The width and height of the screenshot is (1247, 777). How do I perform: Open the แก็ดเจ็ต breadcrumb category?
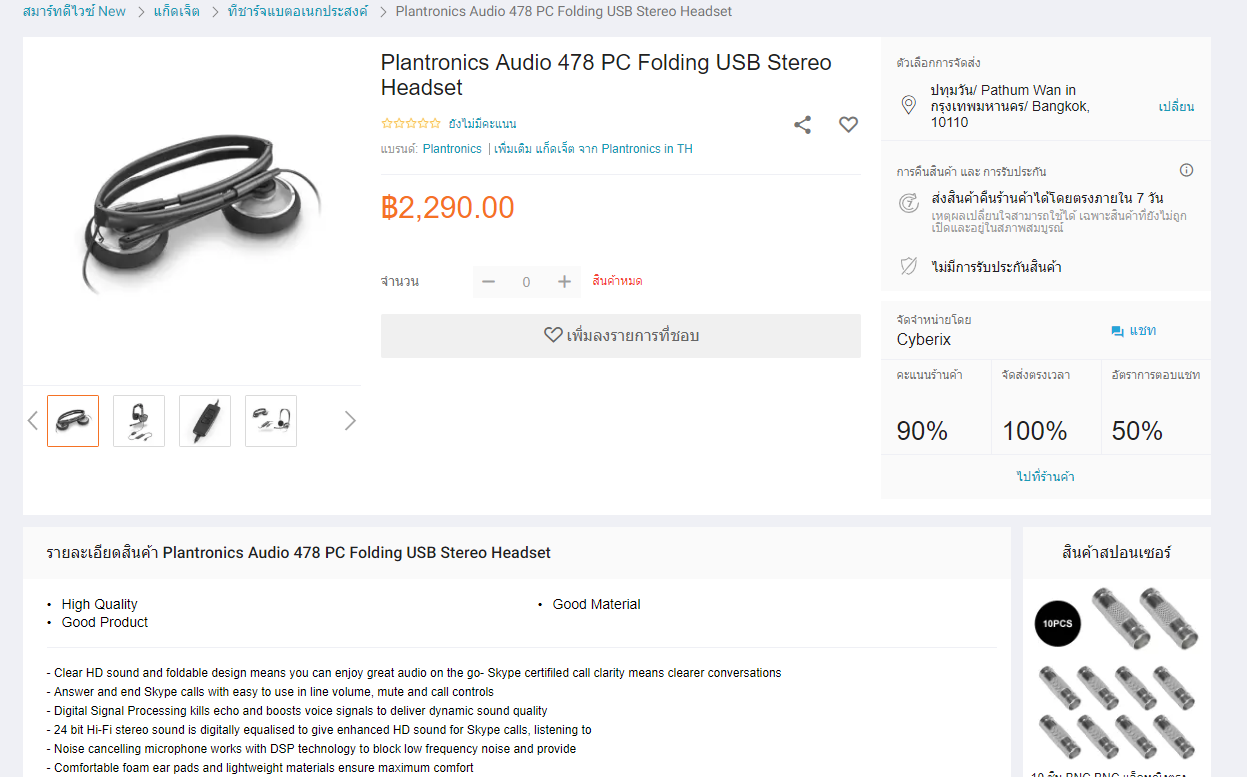pyautogui.click(x=177, y=11)
